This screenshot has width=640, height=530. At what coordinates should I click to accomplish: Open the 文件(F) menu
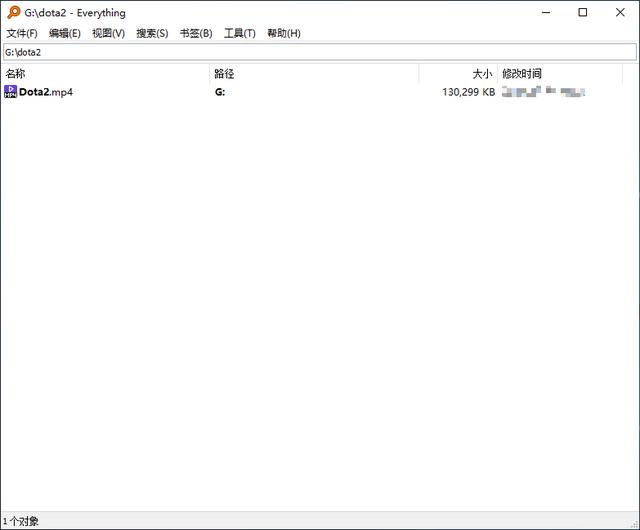coord(22,33)
